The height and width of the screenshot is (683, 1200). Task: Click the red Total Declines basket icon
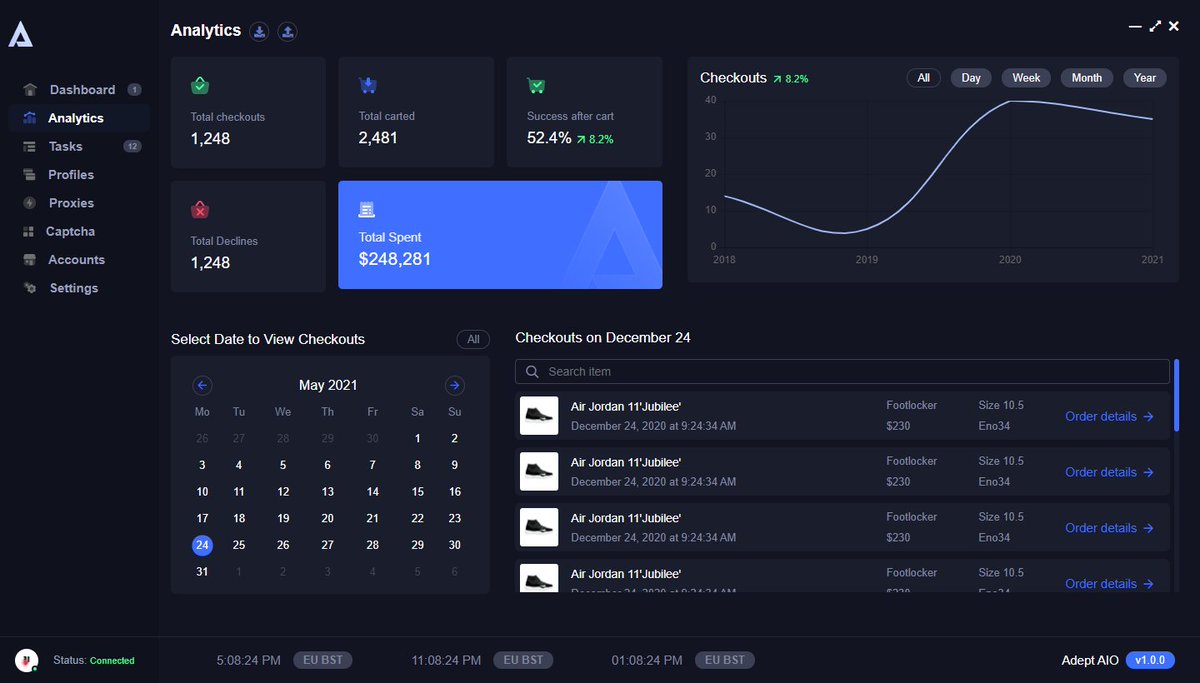click(x=200, y=210)
